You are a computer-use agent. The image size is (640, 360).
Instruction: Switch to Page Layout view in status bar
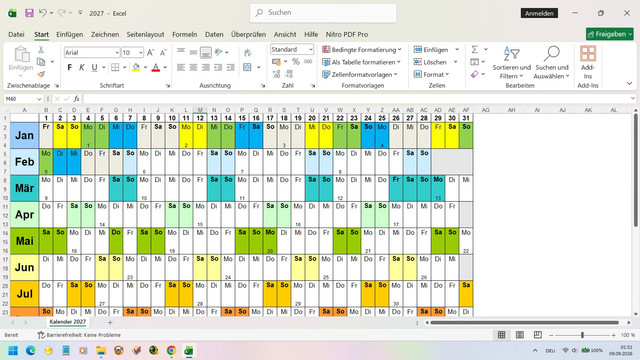click(520, 335)
